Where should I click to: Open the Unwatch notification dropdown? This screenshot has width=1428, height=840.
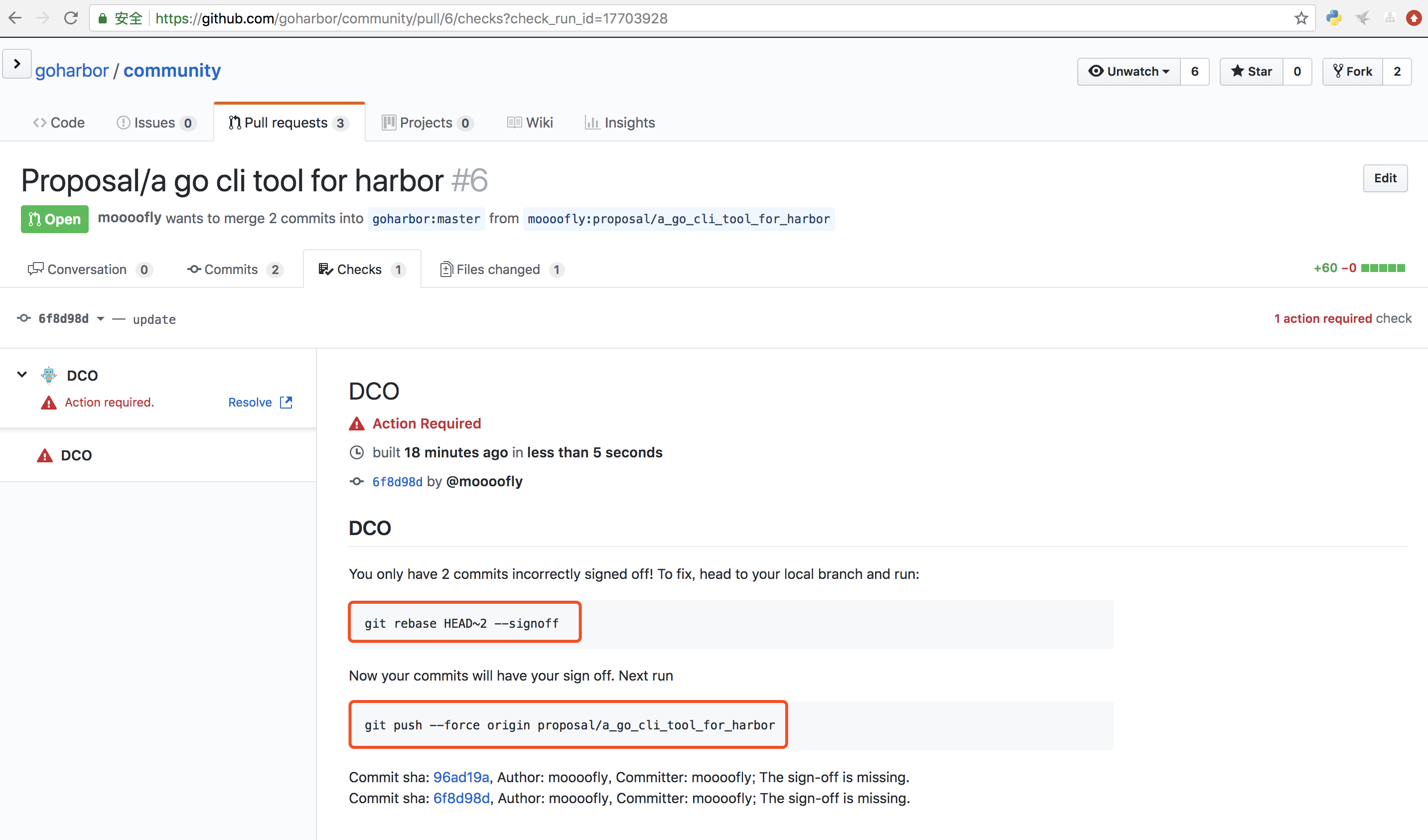(1129, 71)
